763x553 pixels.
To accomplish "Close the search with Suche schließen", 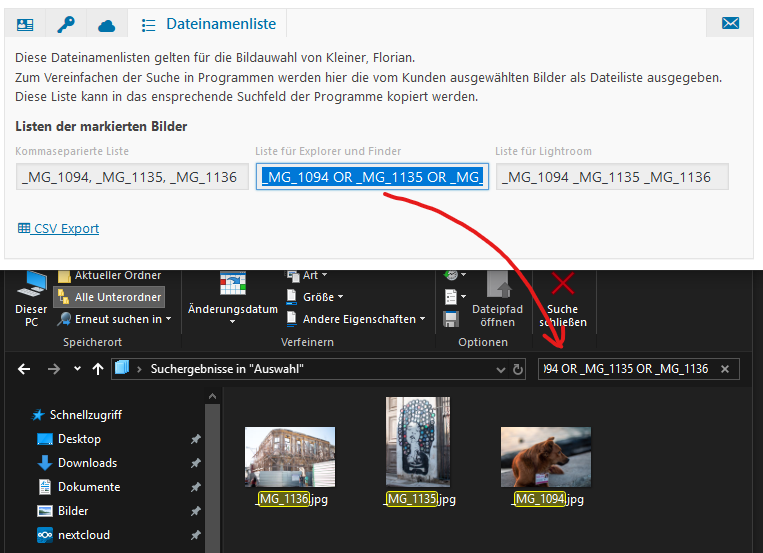I will (x=562, y=298).
